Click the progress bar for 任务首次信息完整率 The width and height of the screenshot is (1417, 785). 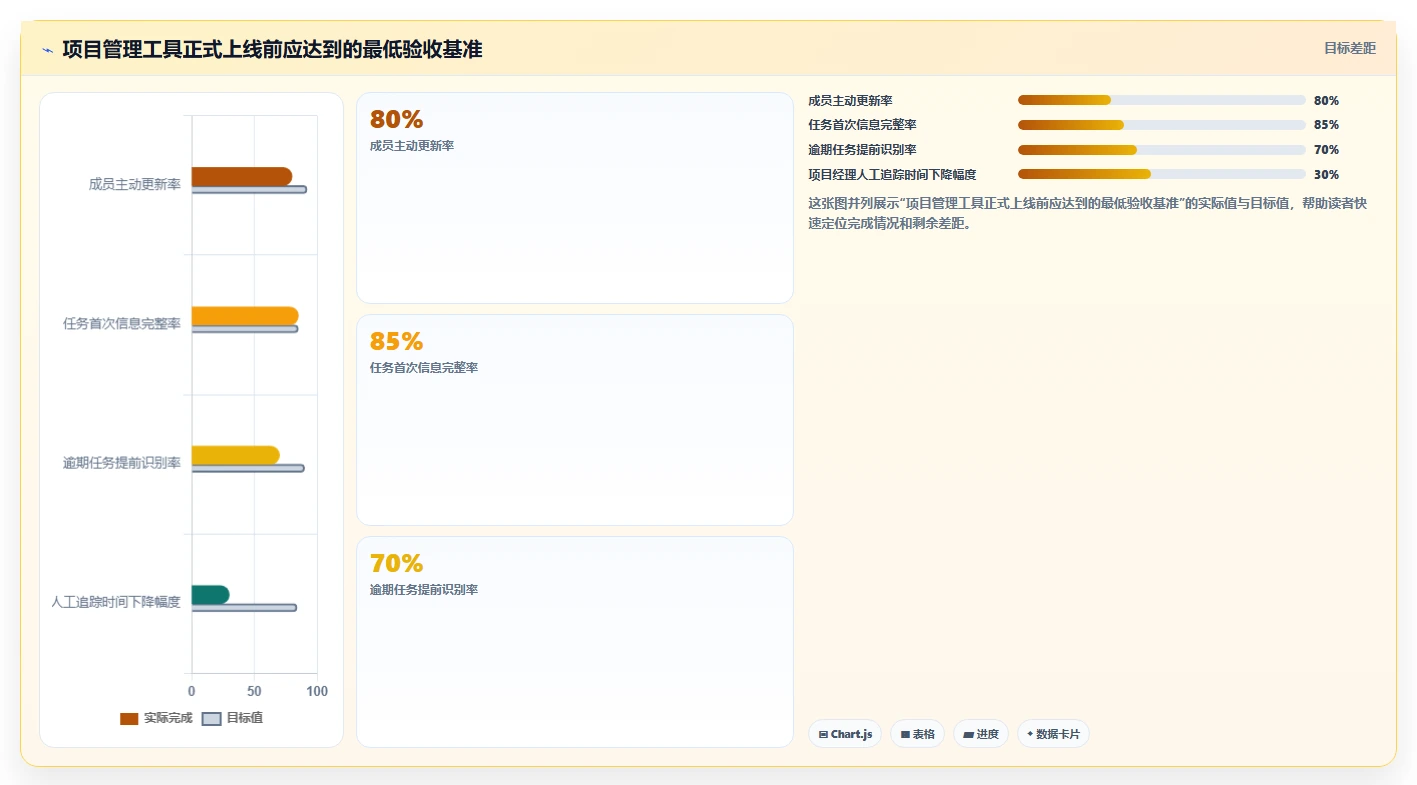(1162, 125)
